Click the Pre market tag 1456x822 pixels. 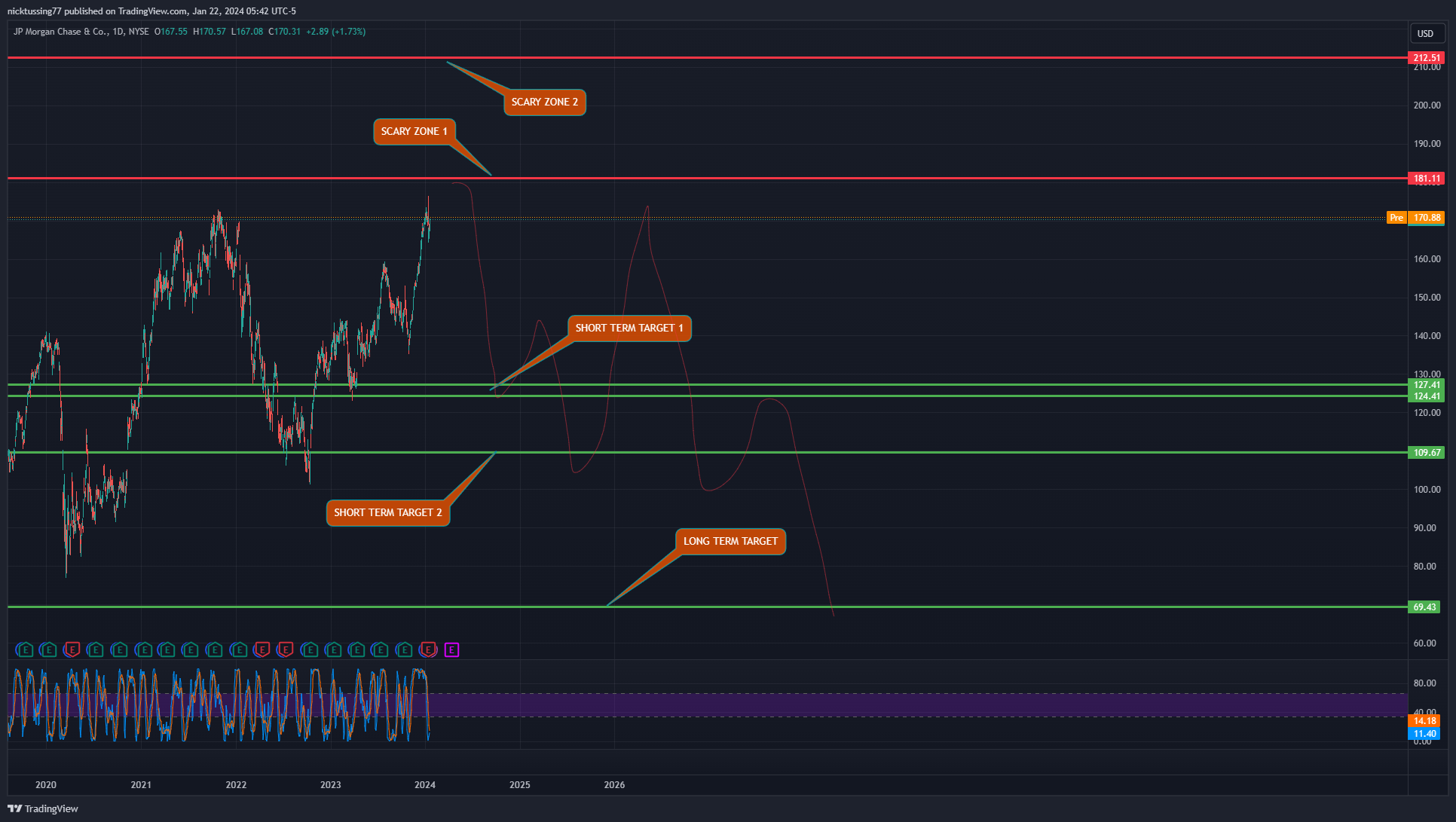point(1396,218)
